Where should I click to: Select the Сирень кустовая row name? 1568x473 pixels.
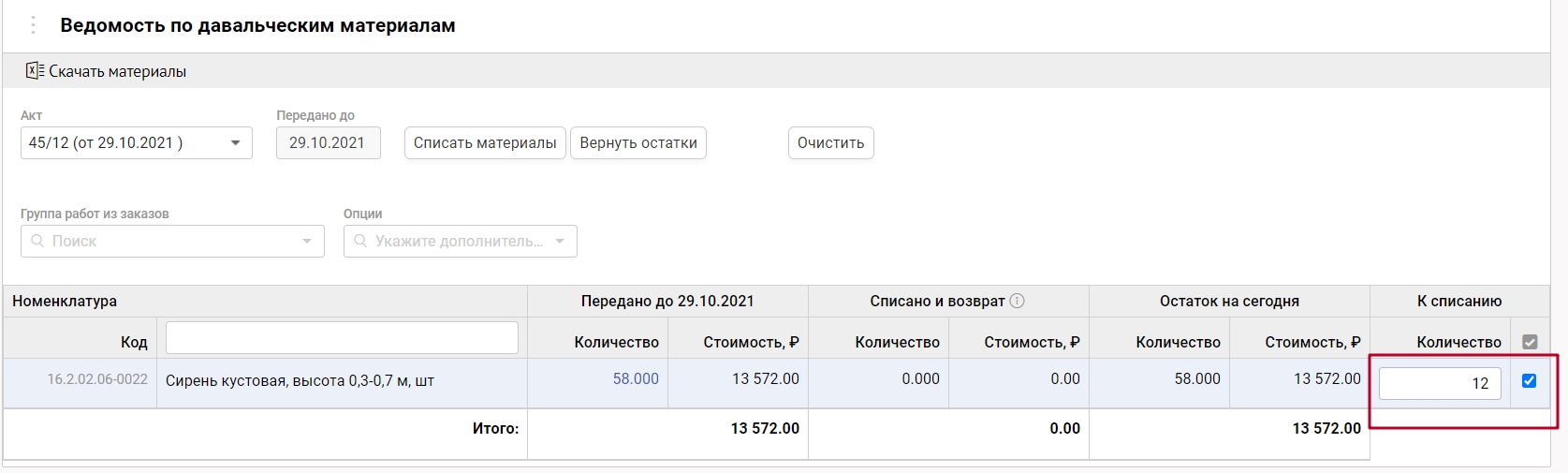[300, 381]
